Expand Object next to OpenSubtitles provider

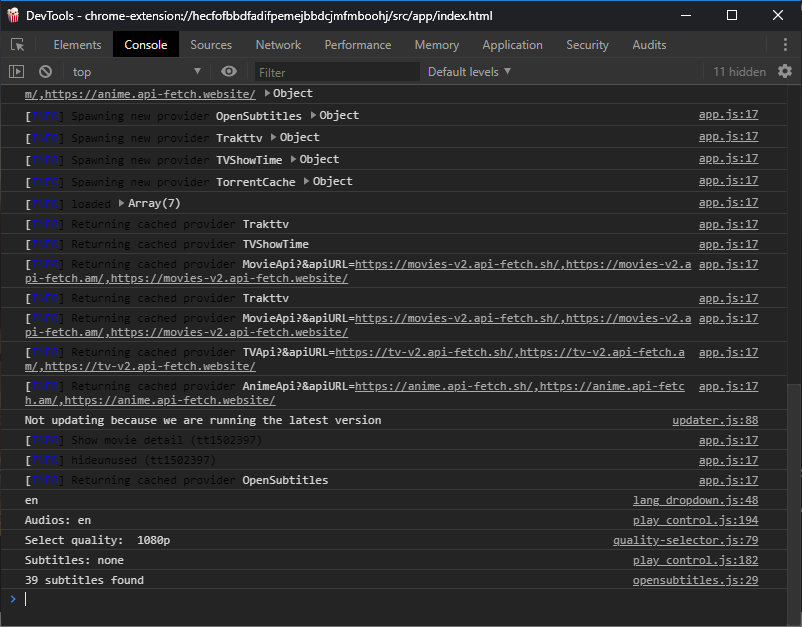[335, 116]
